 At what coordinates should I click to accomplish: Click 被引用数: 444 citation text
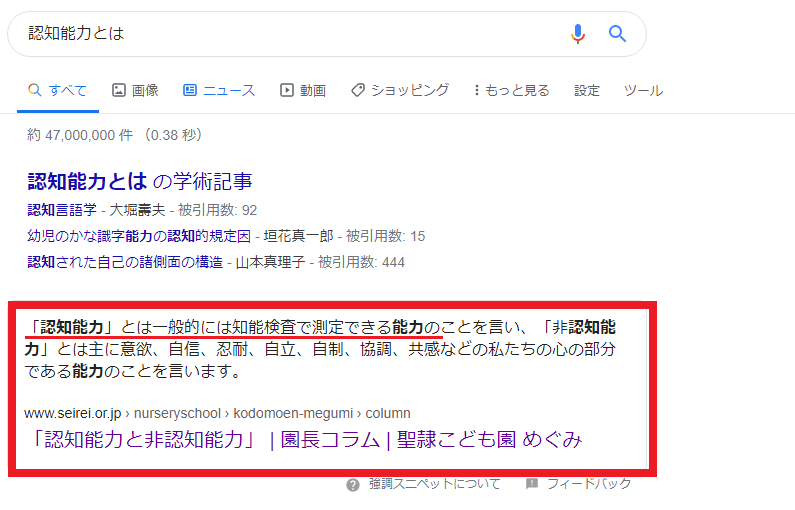361,262
